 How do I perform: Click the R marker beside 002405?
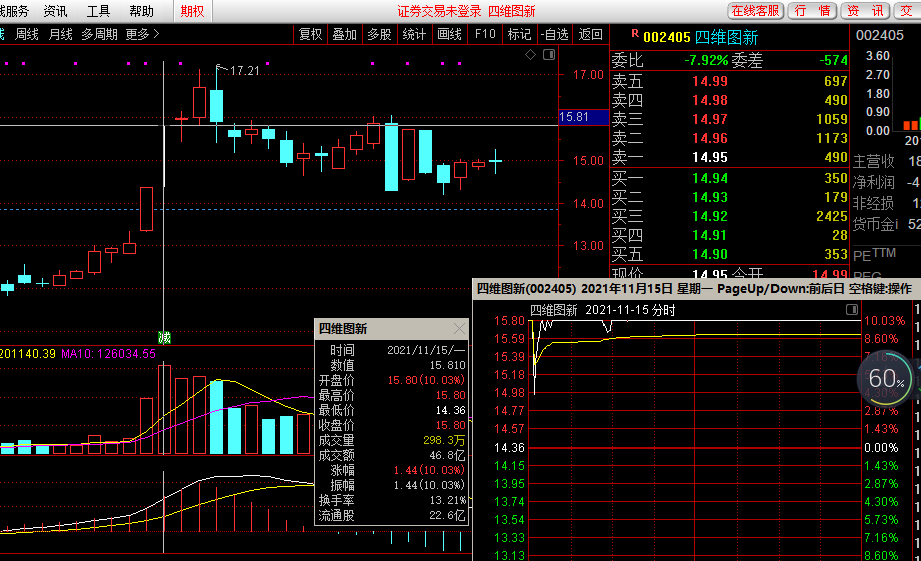(x=635, y=34)
